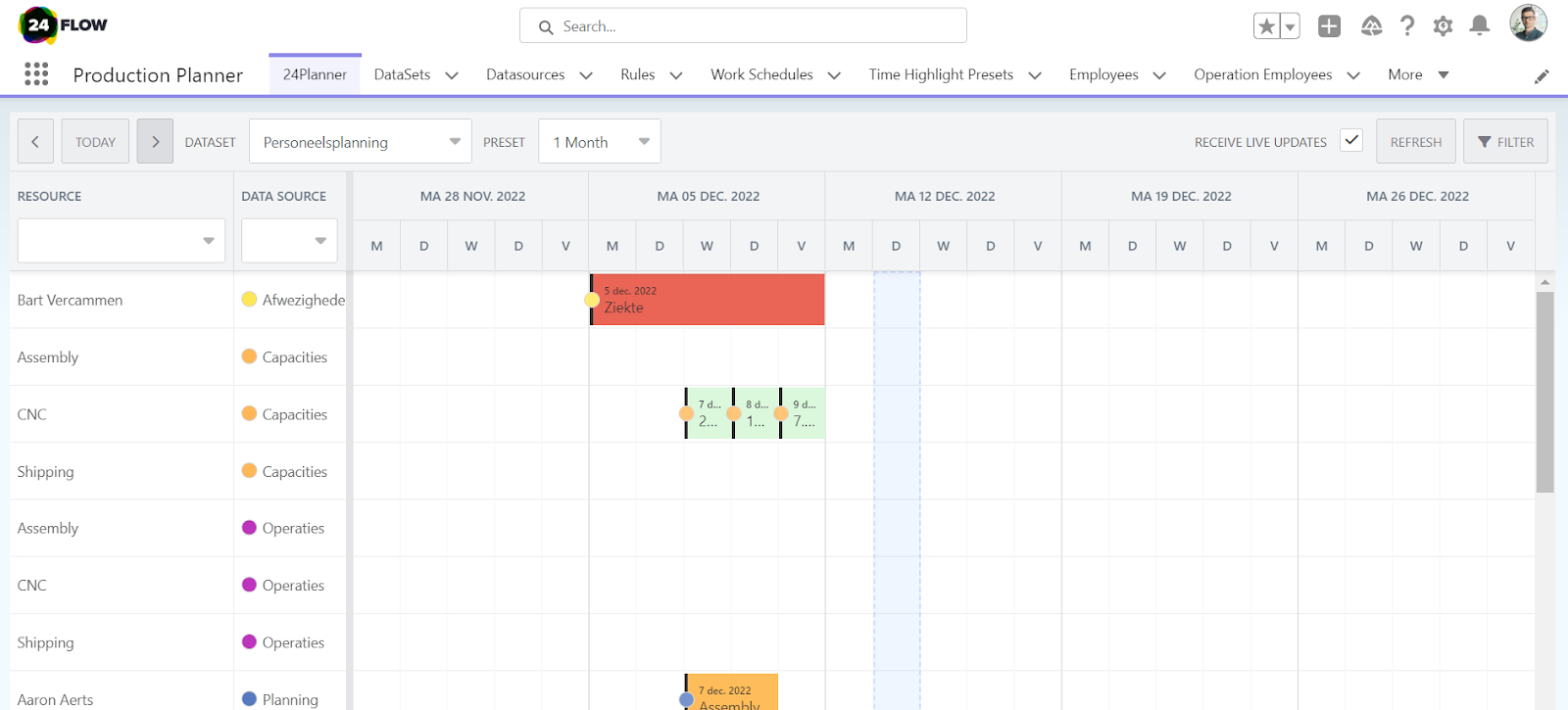This screenshot has width=1568, height=710.
Task: Expand the Resource filter dropdown
Action: pos(122,241)
